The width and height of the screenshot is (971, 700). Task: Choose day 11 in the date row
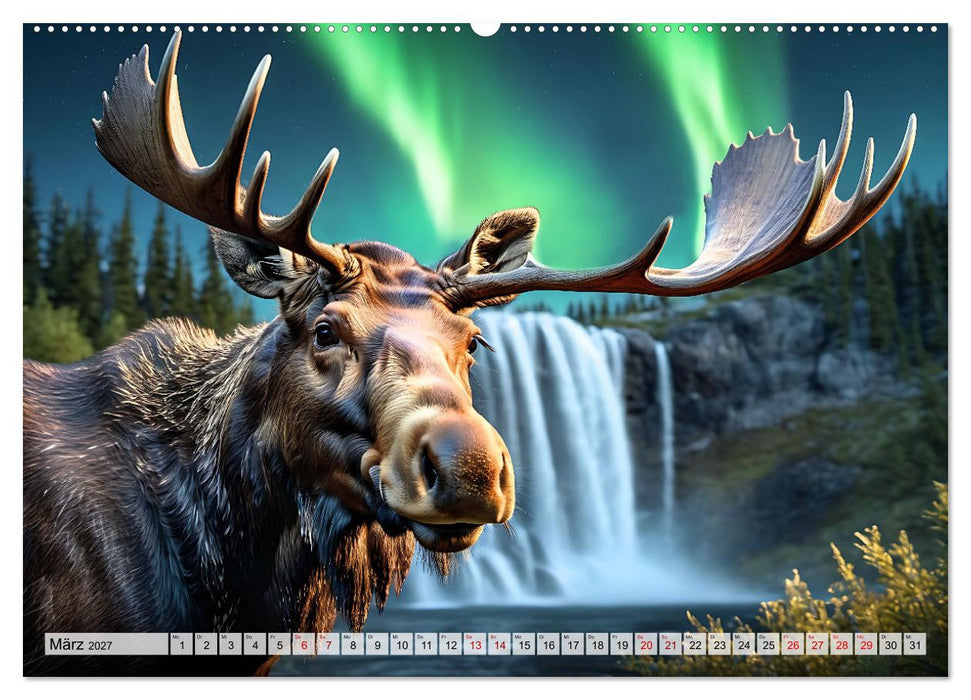(x=426, y=644)
